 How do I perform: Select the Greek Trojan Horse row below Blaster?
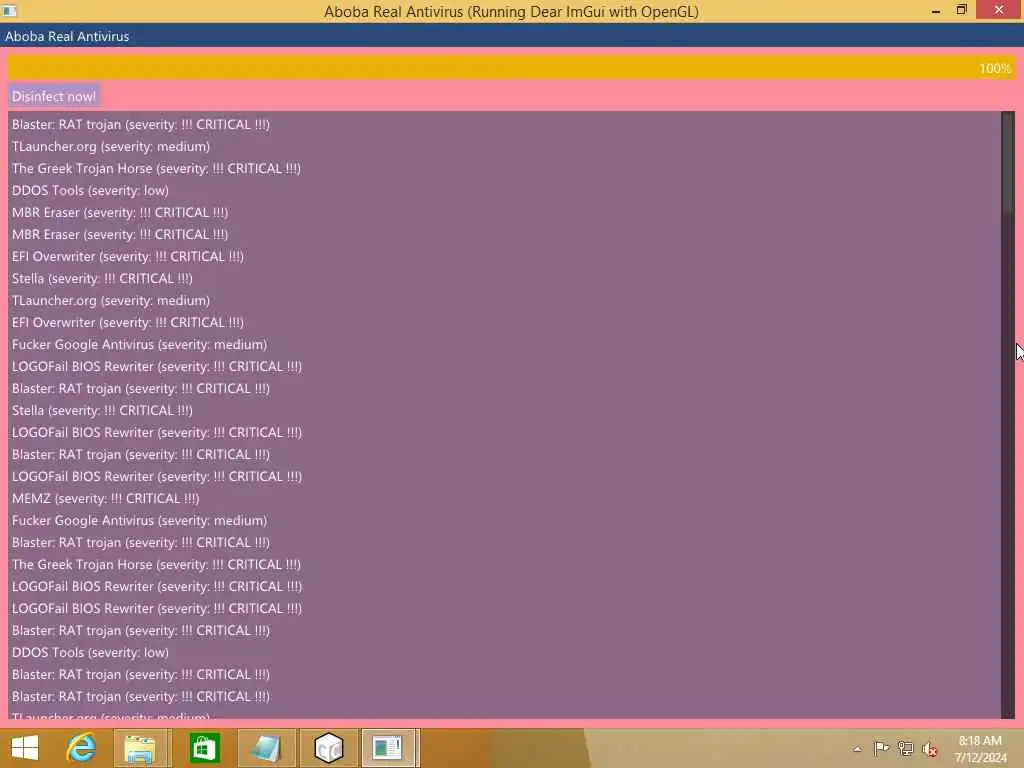click(x=156, y=565)
